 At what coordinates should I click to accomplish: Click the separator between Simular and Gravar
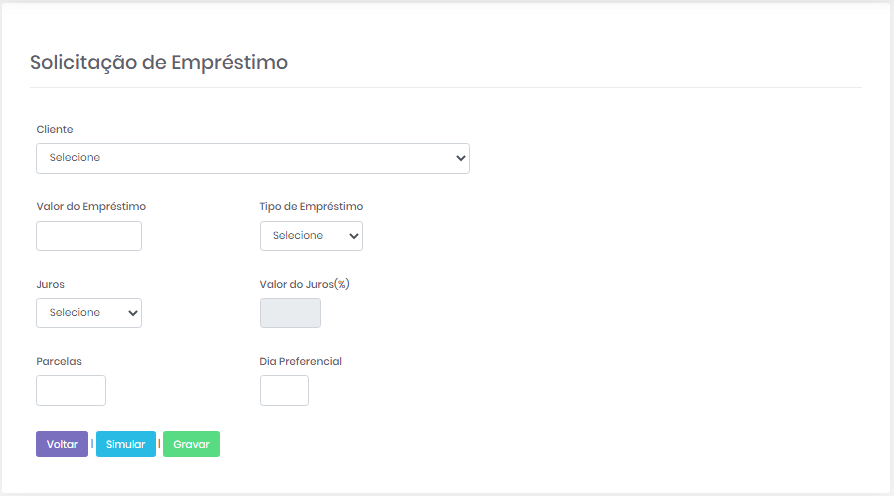pos(159,444)
